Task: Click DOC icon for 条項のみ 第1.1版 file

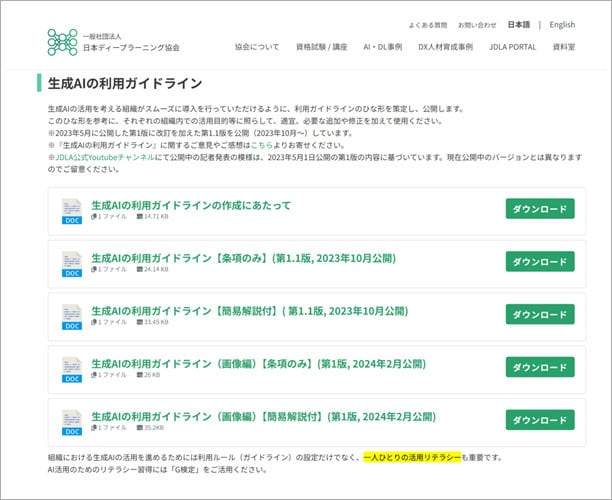Action: pos(72,263)
